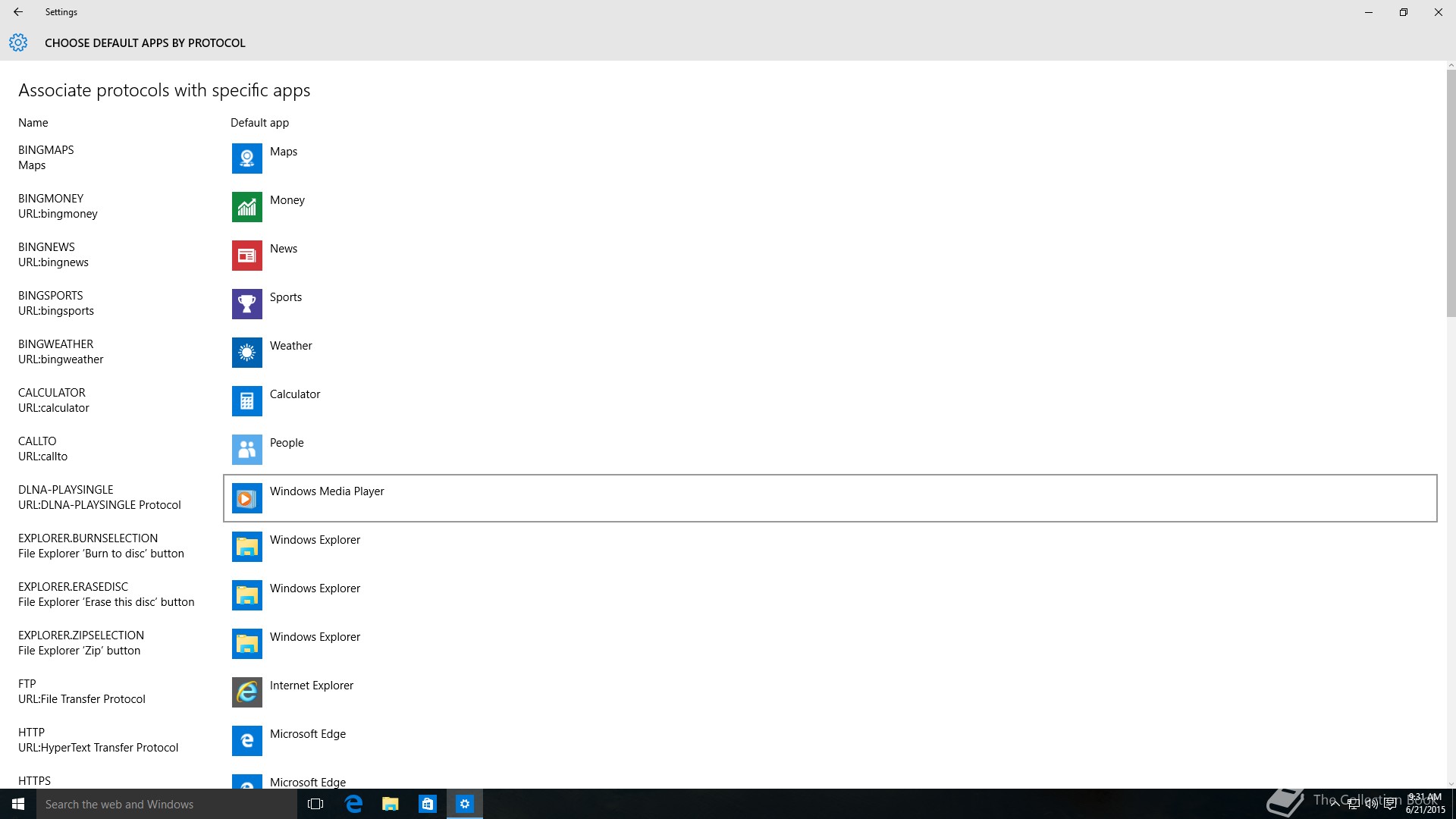Change default app labeled Calculator
The image size is (1456, 819).
pos(295,394)
